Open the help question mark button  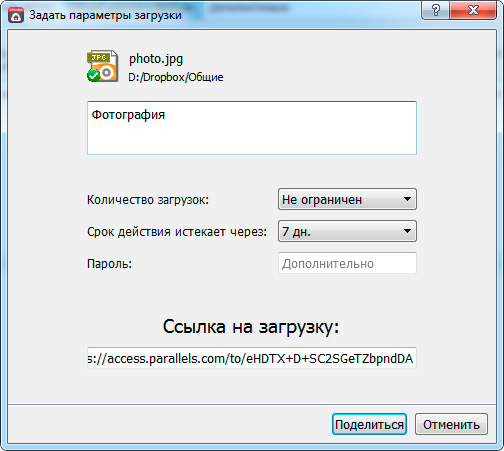(x=435, y=10)
